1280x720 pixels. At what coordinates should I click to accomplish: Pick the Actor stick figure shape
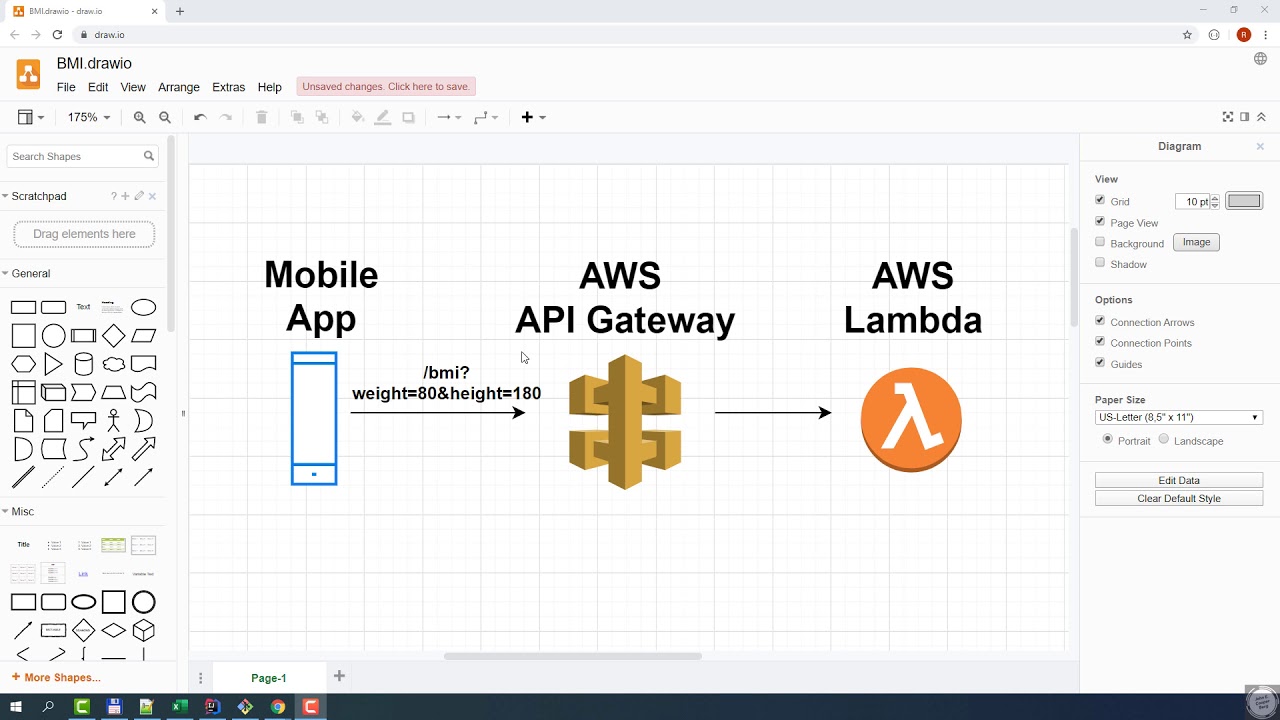[114, 421]
